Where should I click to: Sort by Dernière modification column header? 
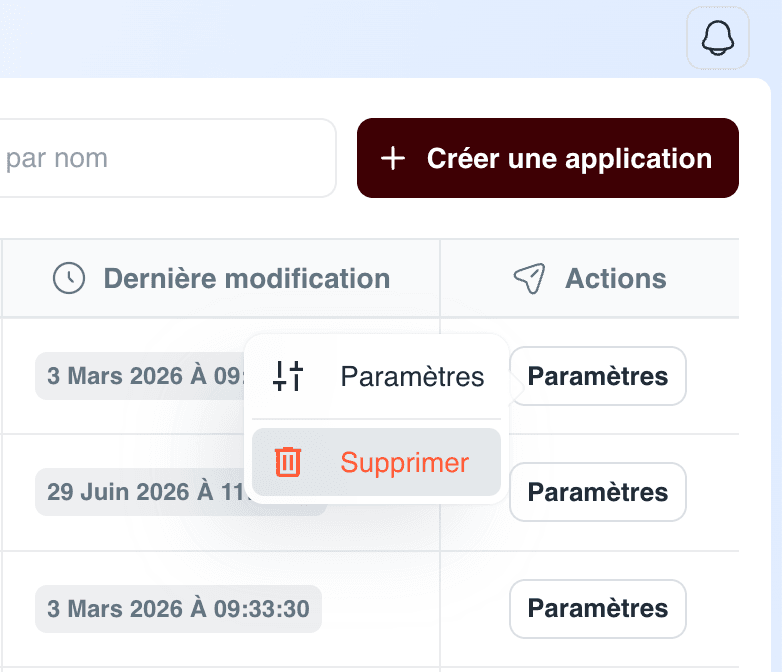click(x=221, y=278)
